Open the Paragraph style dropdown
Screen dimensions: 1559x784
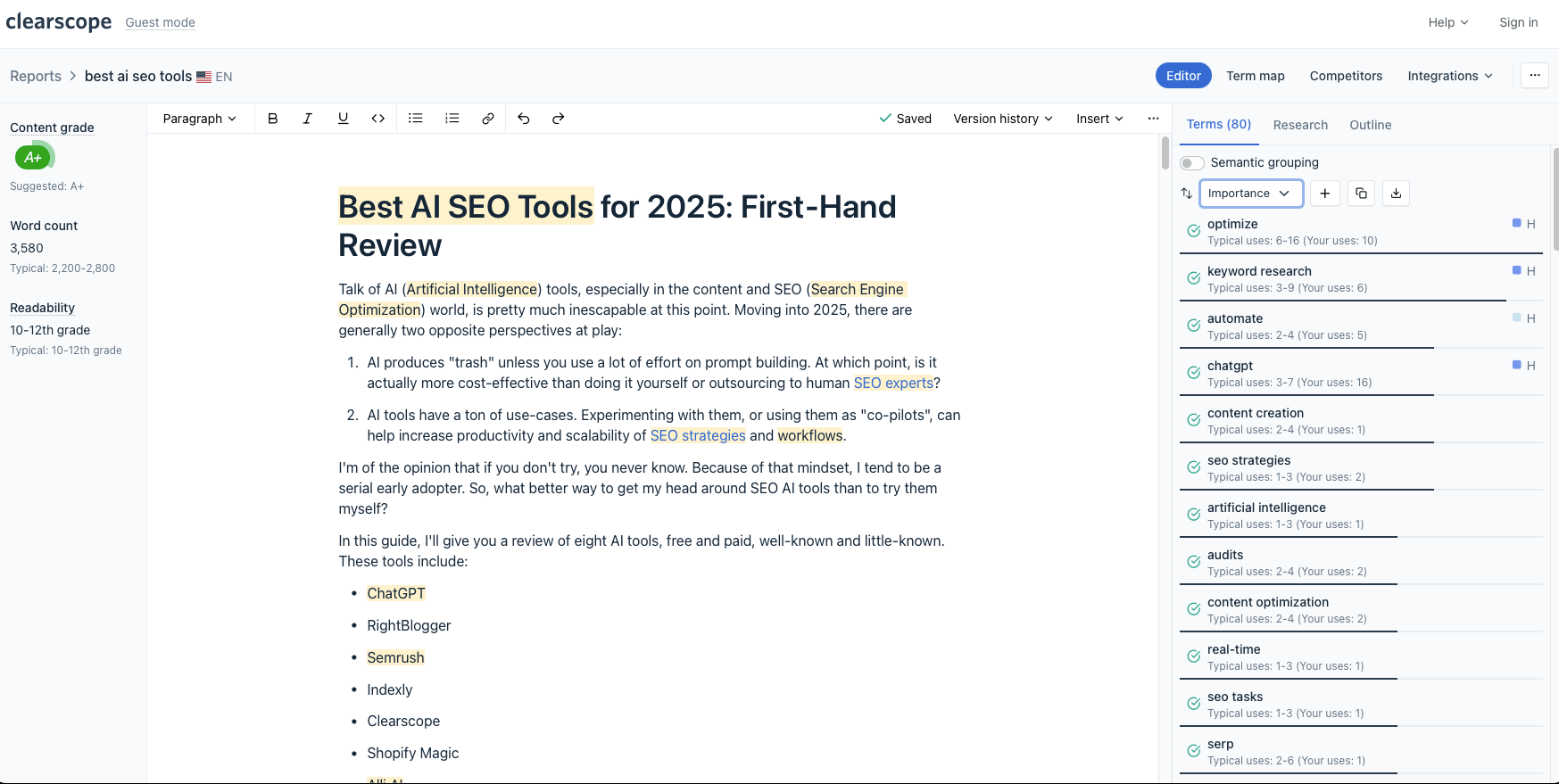[x=199, y=119]
